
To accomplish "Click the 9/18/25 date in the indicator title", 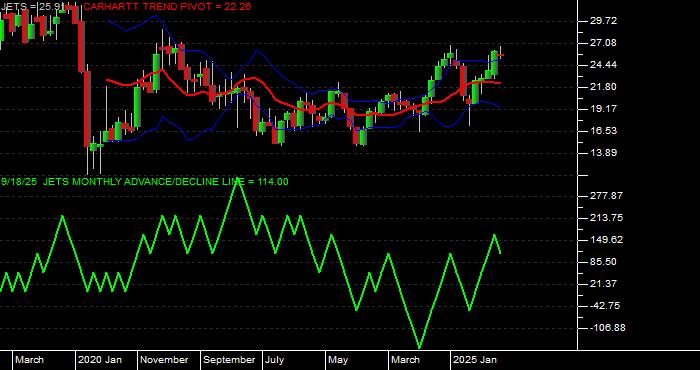I will click(x=20, y=182).
